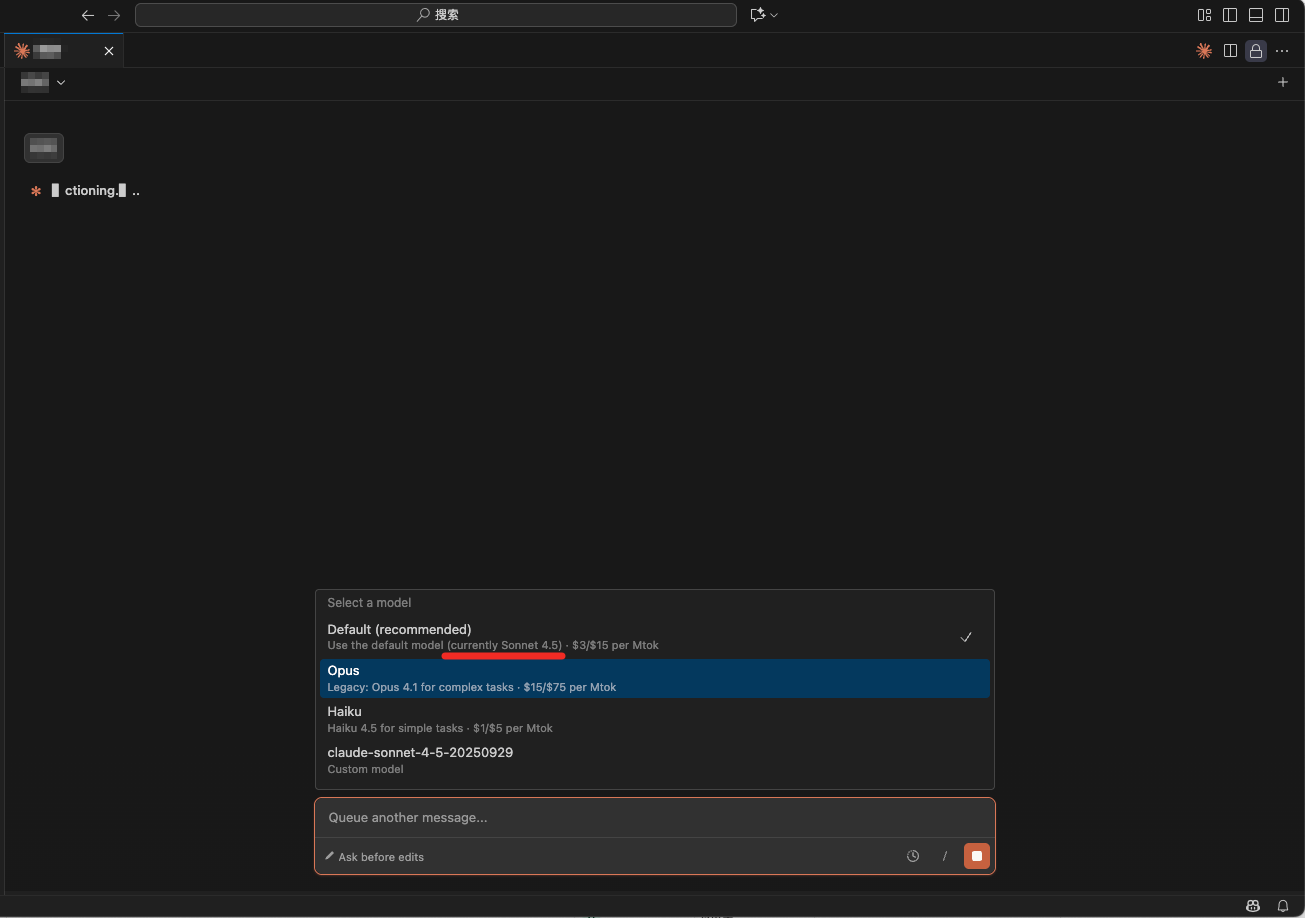Click the clock icon in the message box
This screenshot has width=1305, height=918.
pos(913,856)
